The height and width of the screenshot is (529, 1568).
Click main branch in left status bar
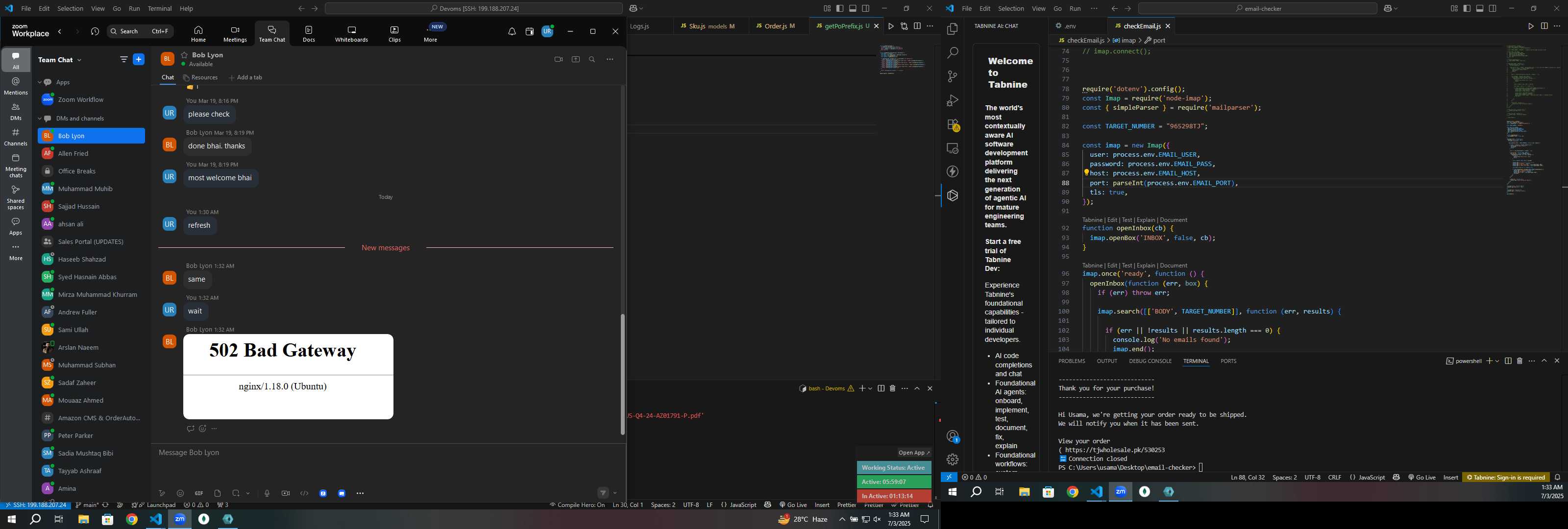pos(87,505)
